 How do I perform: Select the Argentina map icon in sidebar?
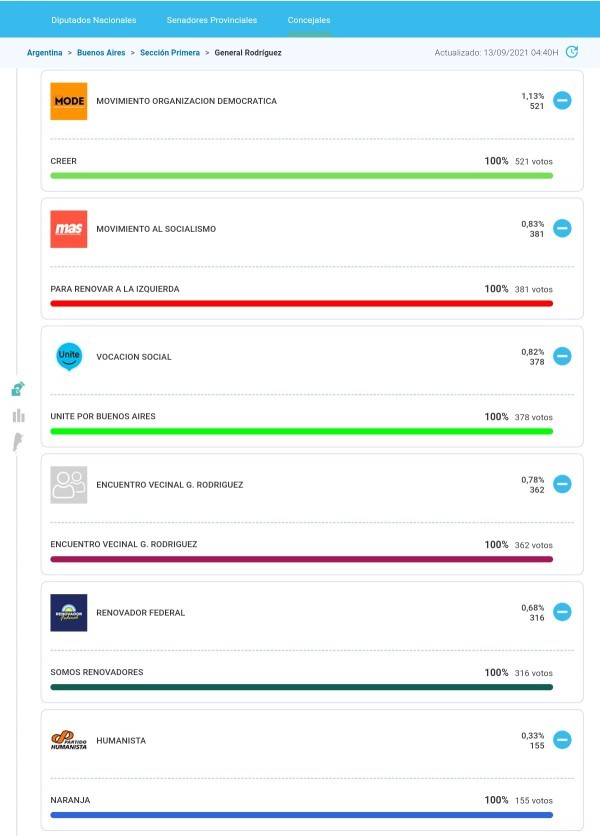(x=18, y=442)
